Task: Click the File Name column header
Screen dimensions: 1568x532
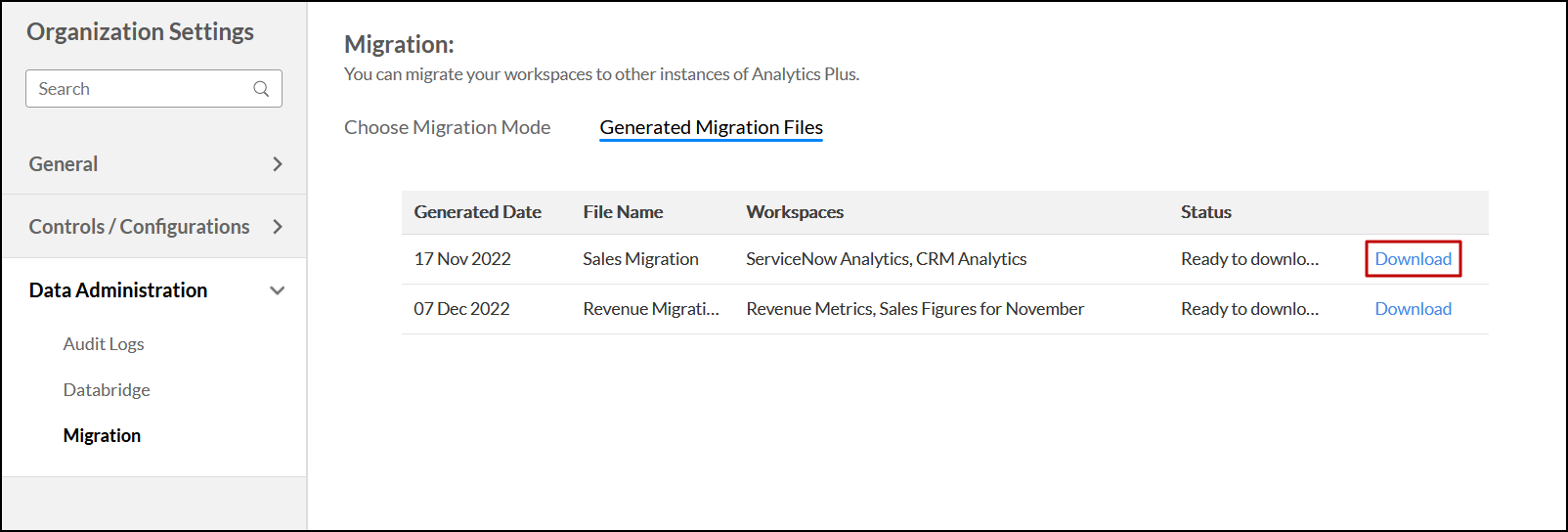Action: (623, 212)
